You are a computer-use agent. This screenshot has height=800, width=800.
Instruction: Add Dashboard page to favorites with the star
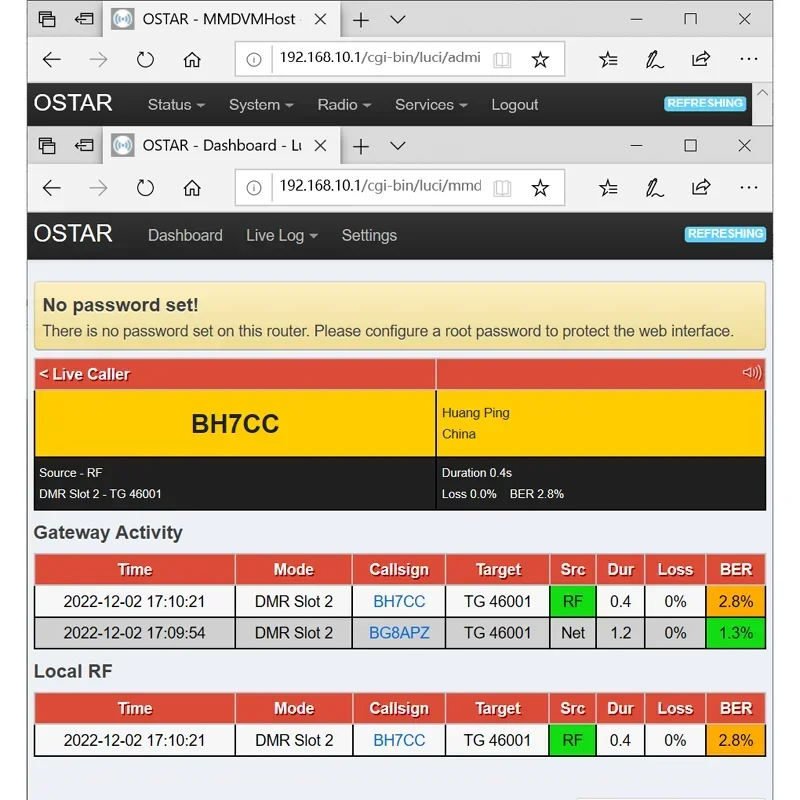(540, 188)
